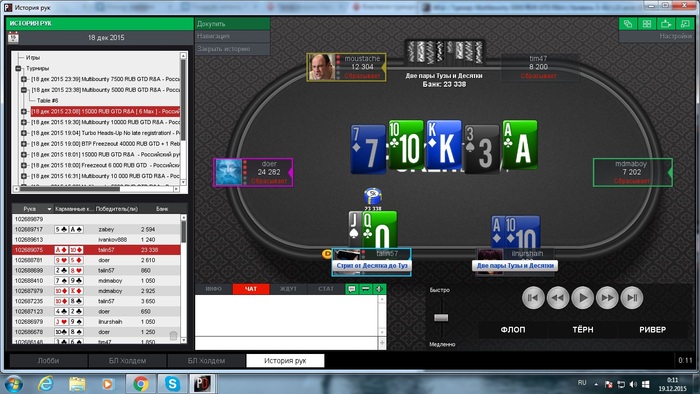Select the История рук bottom tab

(x=285, y=361)
